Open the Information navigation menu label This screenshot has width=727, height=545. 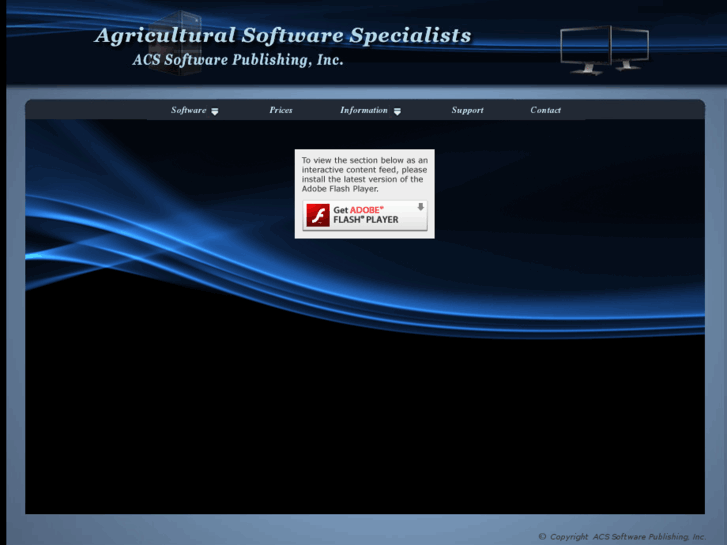click(363, 110)
